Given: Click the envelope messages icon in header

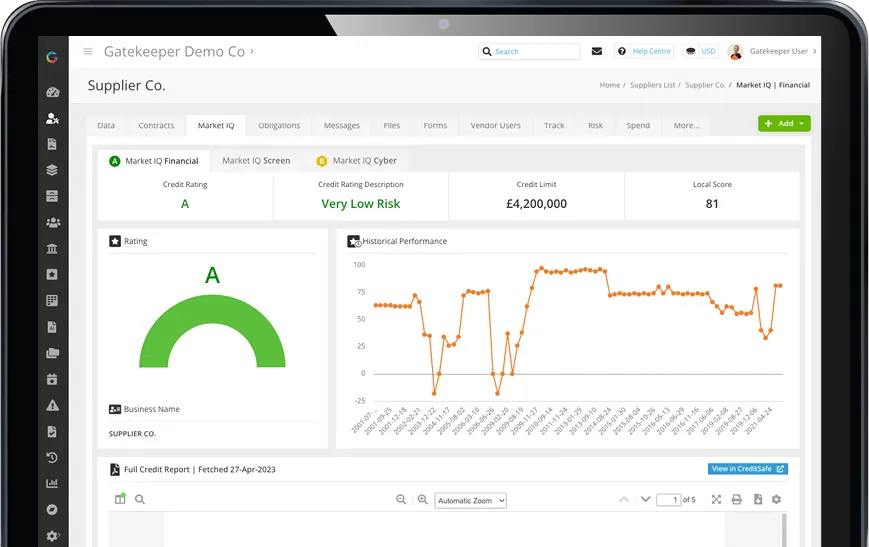Looking at the screenshot, I should (597, 51).
